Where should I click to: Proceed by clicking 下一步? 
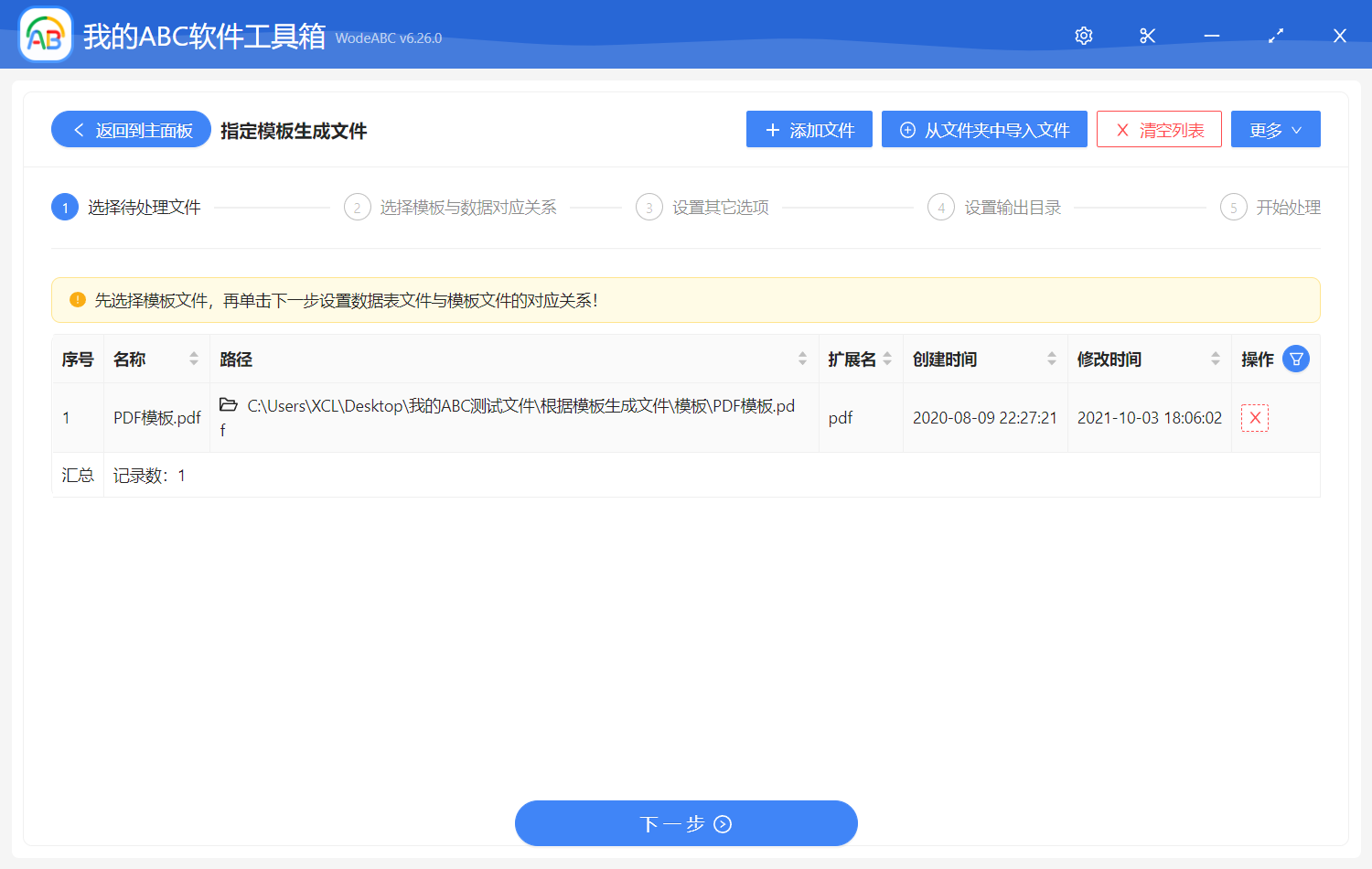point(686,823)
